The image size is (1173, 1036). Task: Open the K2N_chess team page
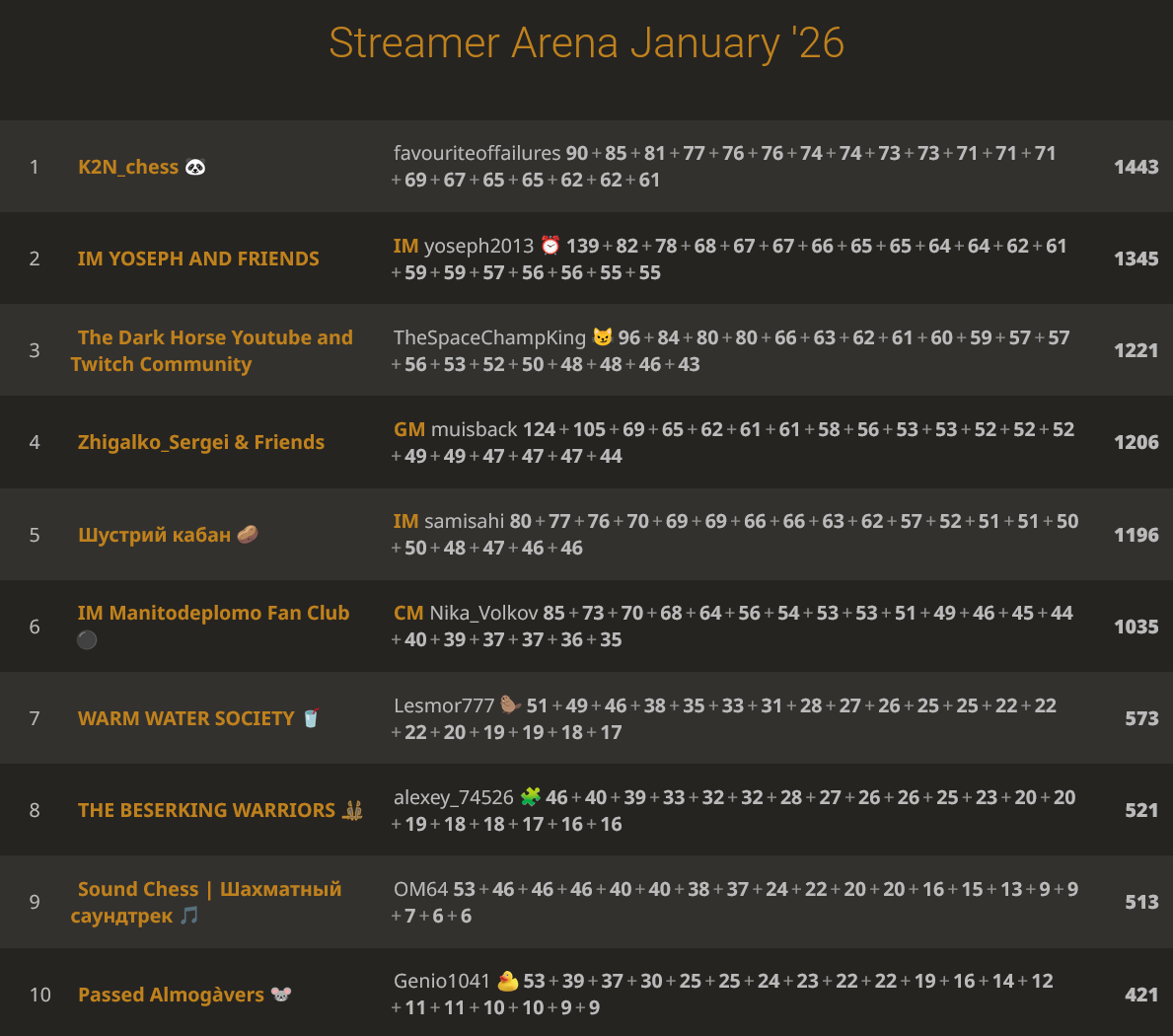pos(128,167)
